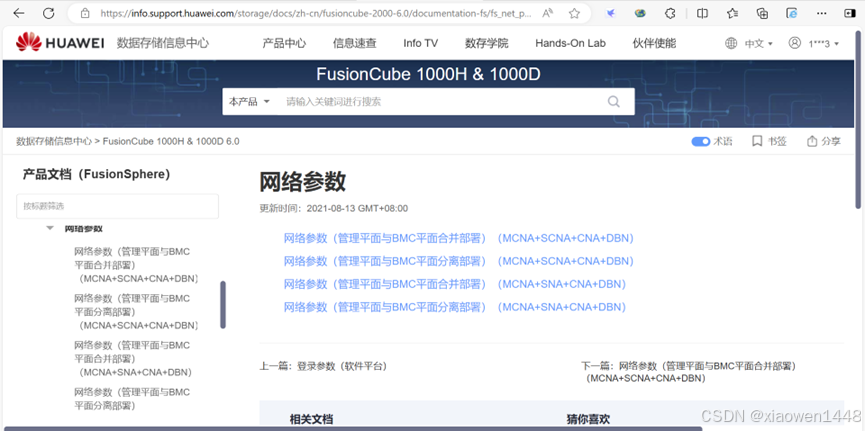Focus the 按标题筛选 filter field
Screen dimensions: 865x431
[118, 206]
